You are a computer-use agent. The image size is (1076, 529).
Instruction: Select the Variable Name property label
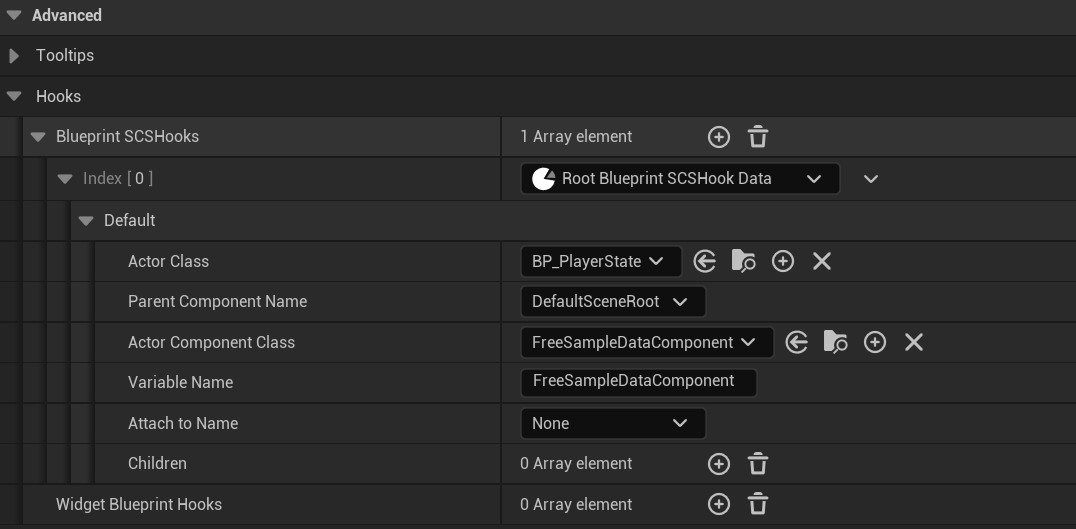click(x=180, y=383)
